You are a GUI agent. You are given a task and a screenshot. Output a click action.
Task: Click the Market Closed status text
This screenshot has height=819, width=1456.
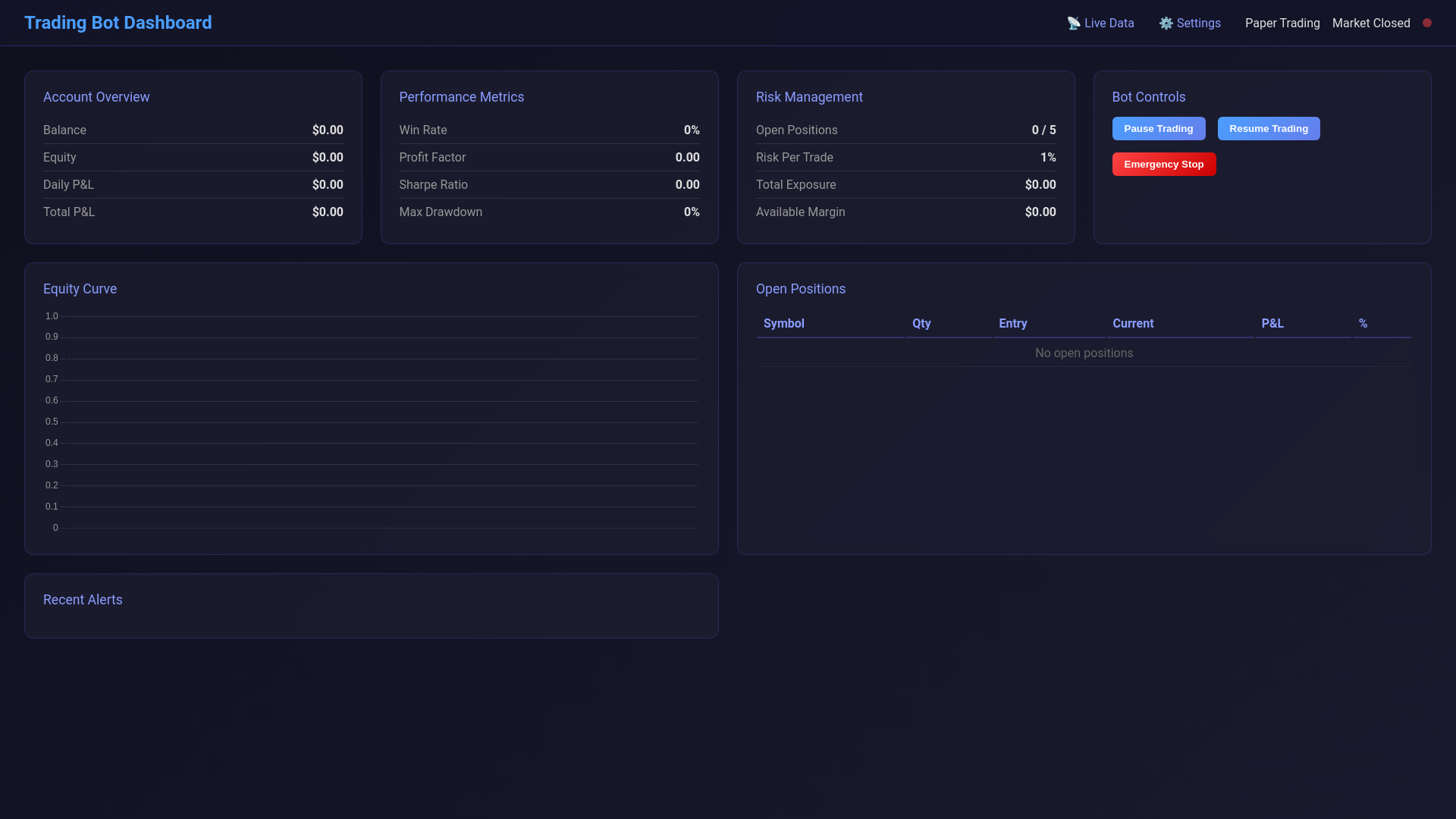(x=1370, y=24)
